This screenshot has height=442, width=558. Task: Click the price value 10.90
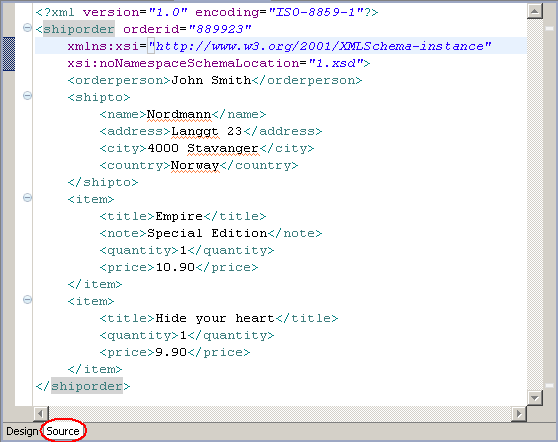(175, 267)
